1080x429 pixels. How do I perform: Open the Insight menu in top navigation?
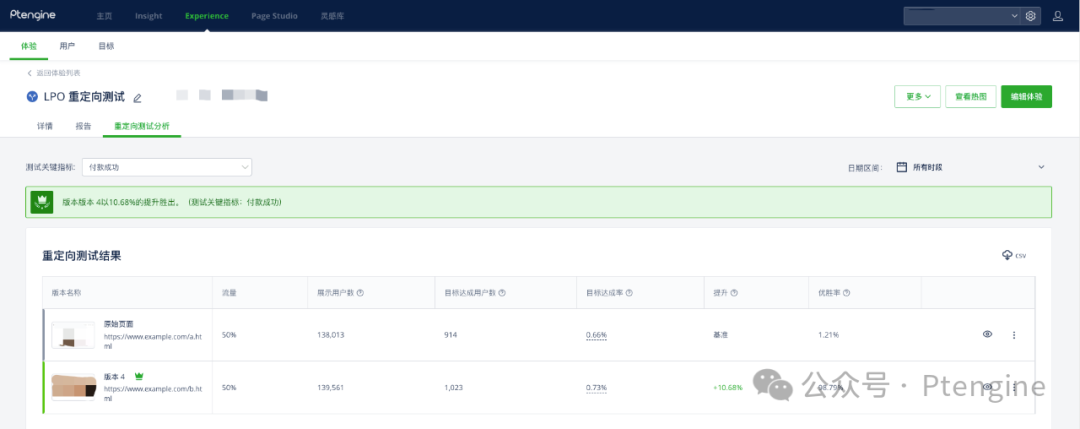pyautogui.click(x=148, y=16)
